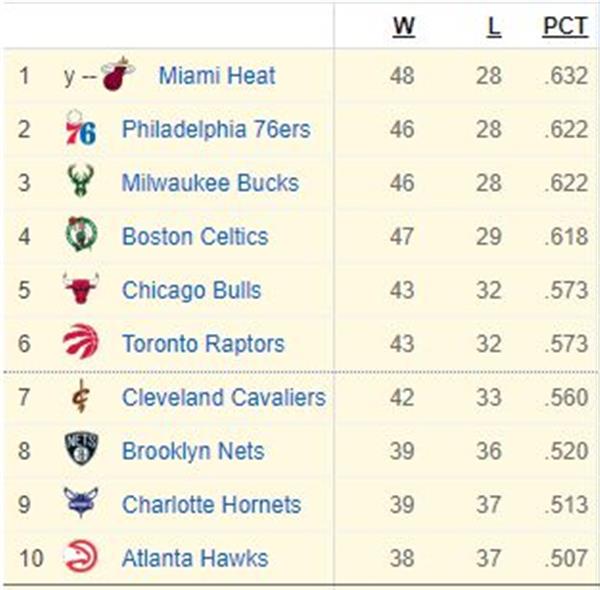The image size is (600, 590).
Task: Click the Atlanta Hawks logo
Action: (81, 556)
